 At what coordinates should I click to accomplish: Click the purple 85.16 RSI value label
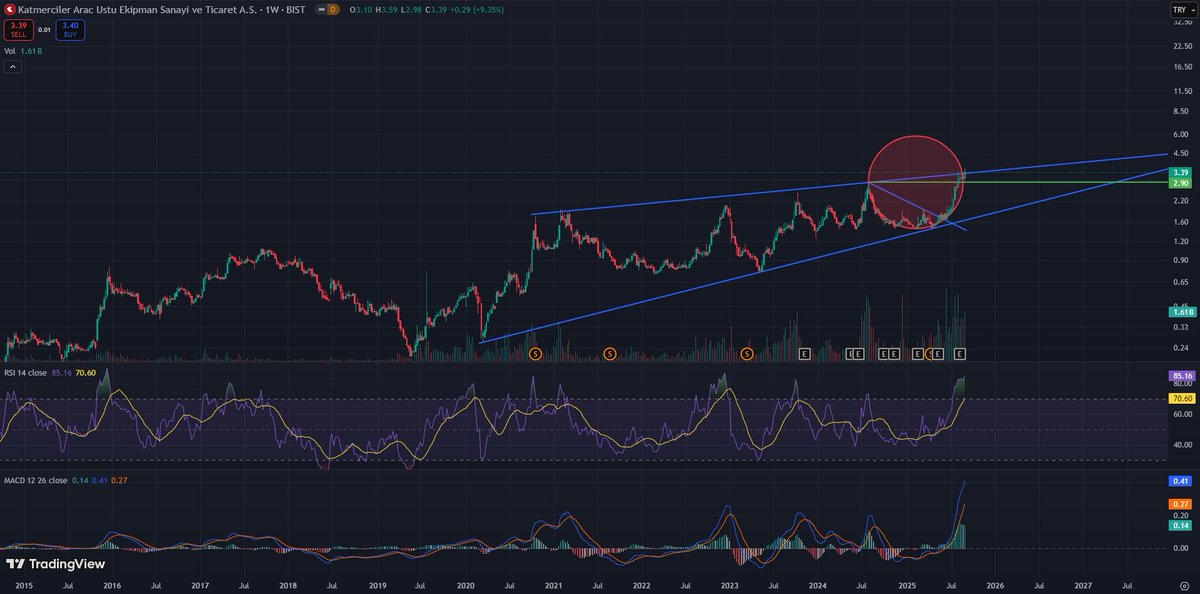[x=1180, y=376]
